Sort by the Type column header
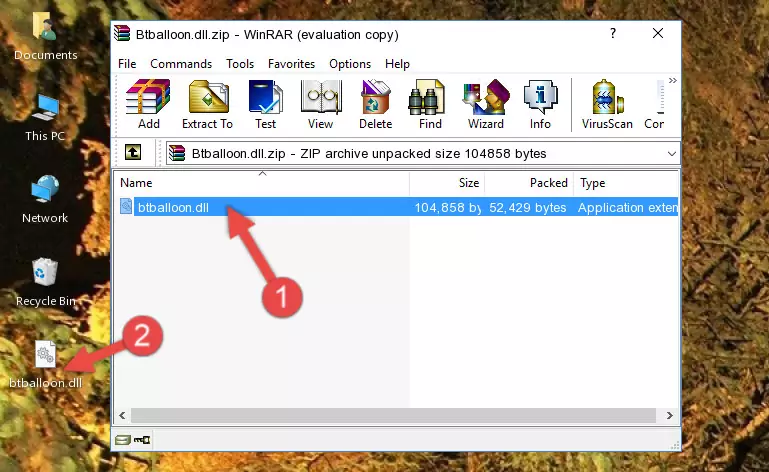Viewport: 769px width, 472px height. click(x=626, y=183)
